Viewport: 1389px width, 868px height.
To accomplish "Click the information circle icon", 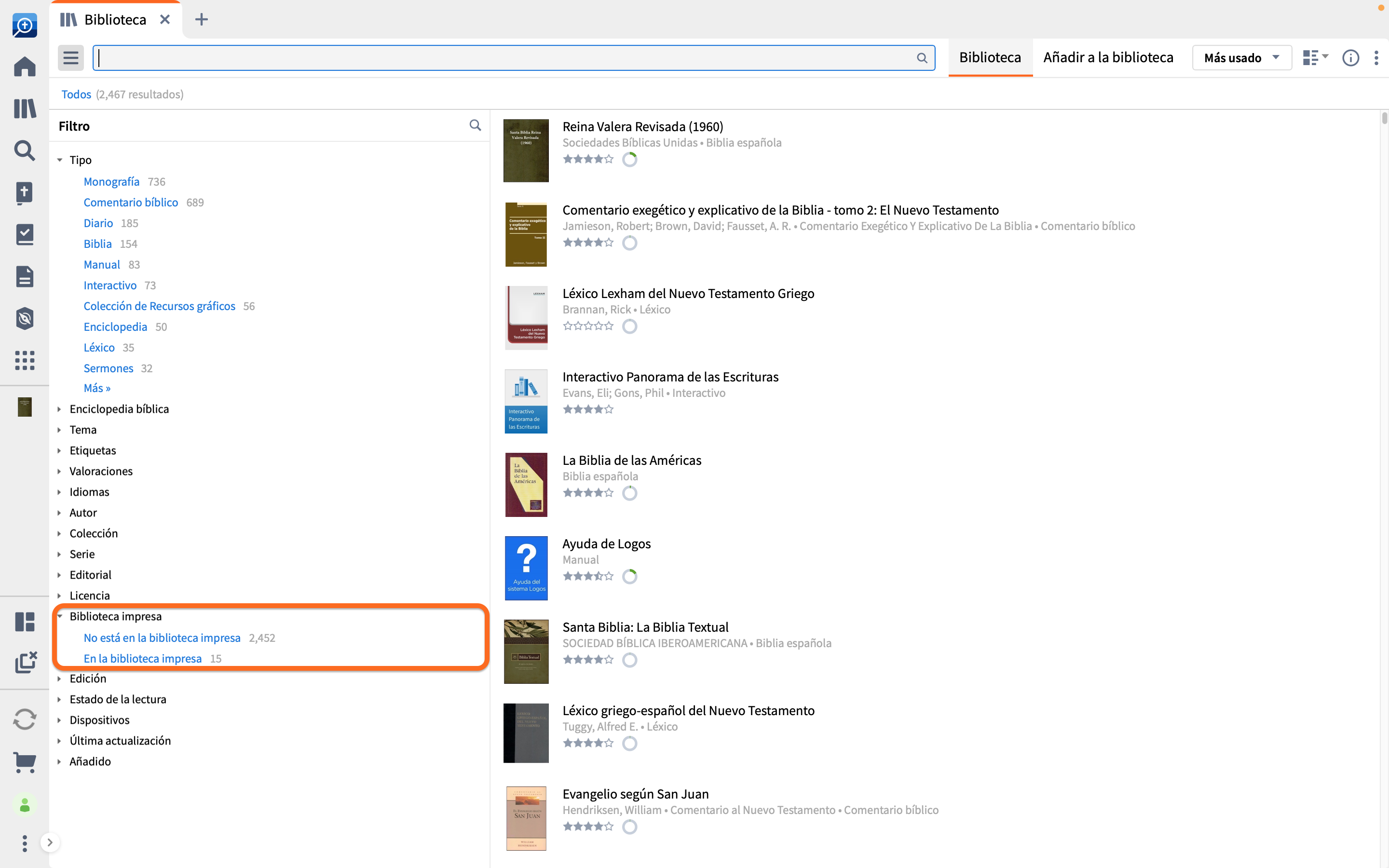I will 1350,57.
